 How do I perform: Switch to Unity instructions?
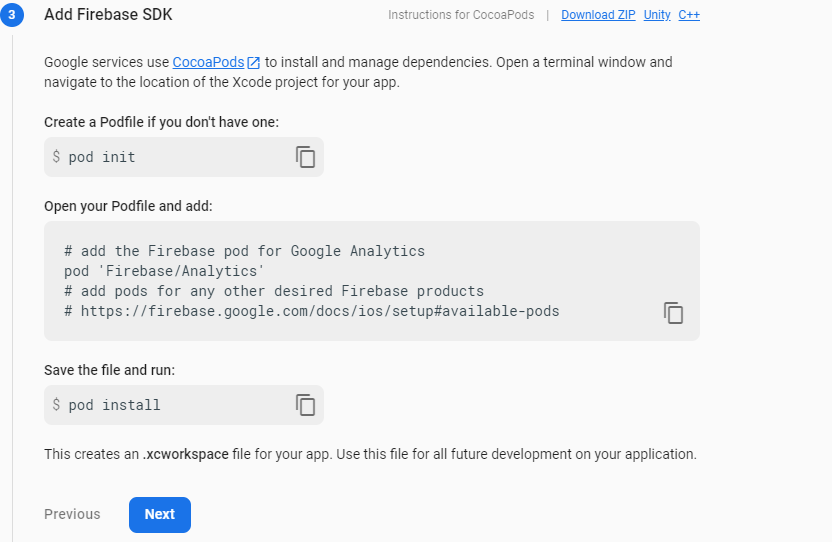click(x=657, y=15)
